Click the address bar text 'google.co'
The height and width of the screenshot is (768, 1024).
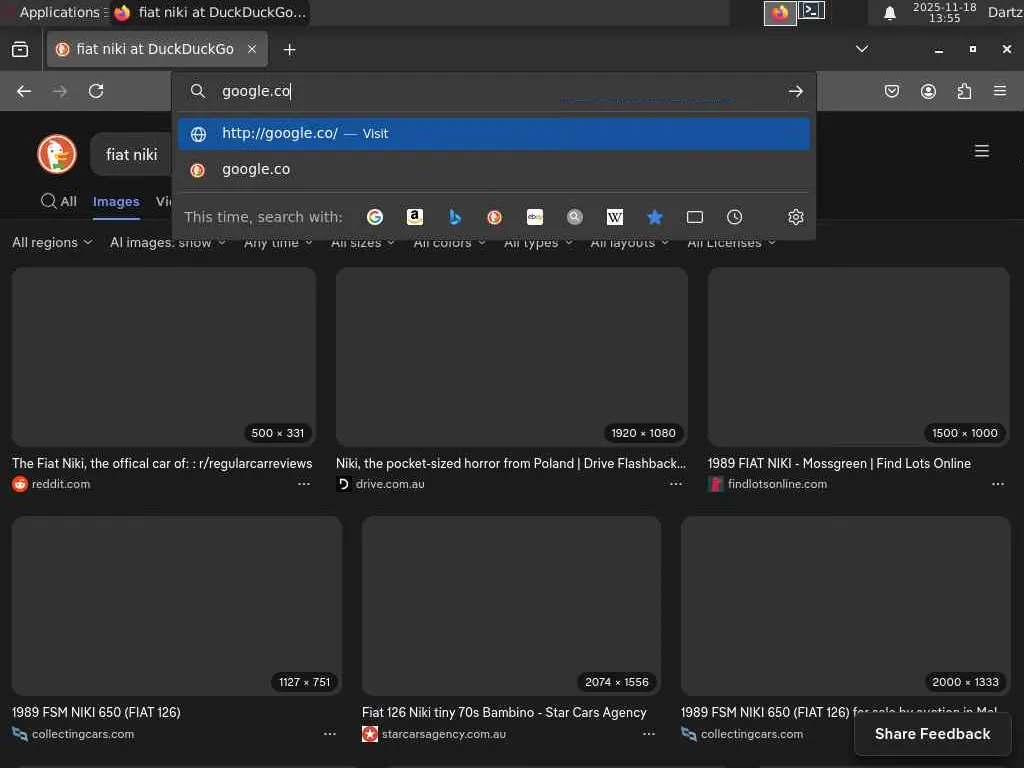pos(256,91)
